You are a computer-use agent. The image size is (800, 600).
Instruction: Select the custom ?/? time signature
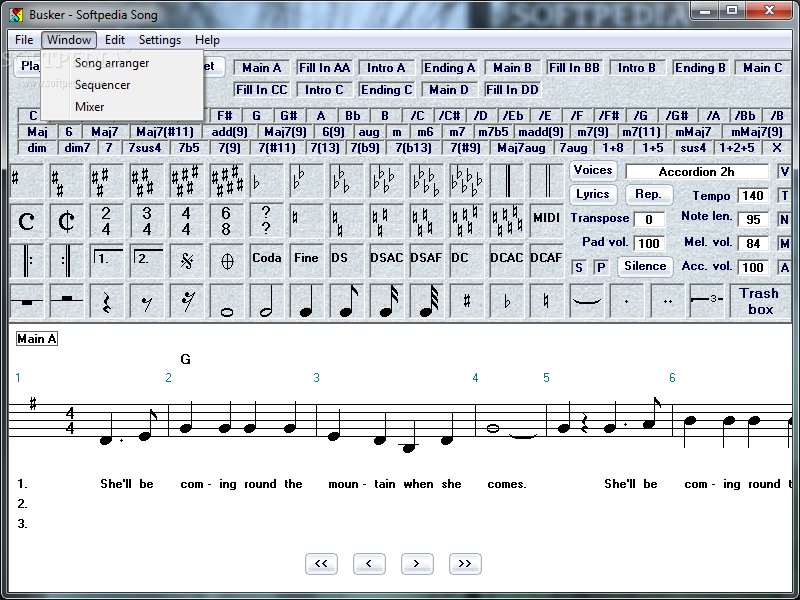(x=266, y=220)
